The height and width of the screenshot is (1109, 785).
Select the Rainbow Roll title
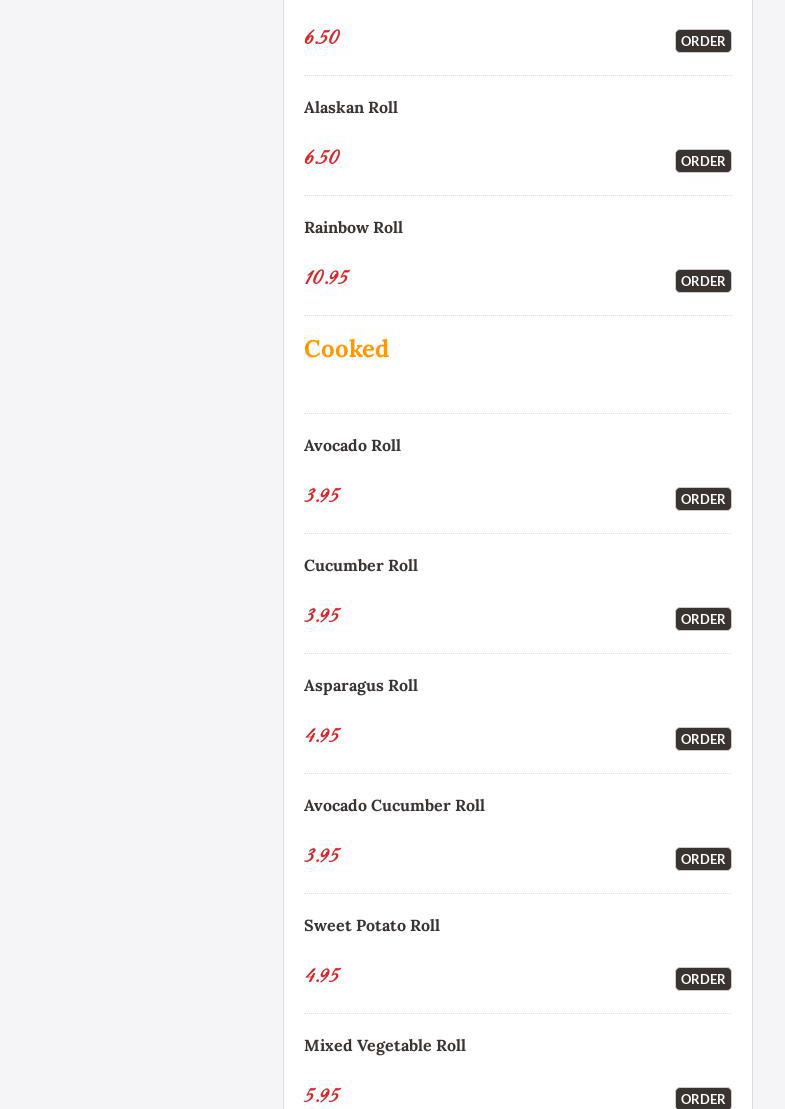pos(353,228)
